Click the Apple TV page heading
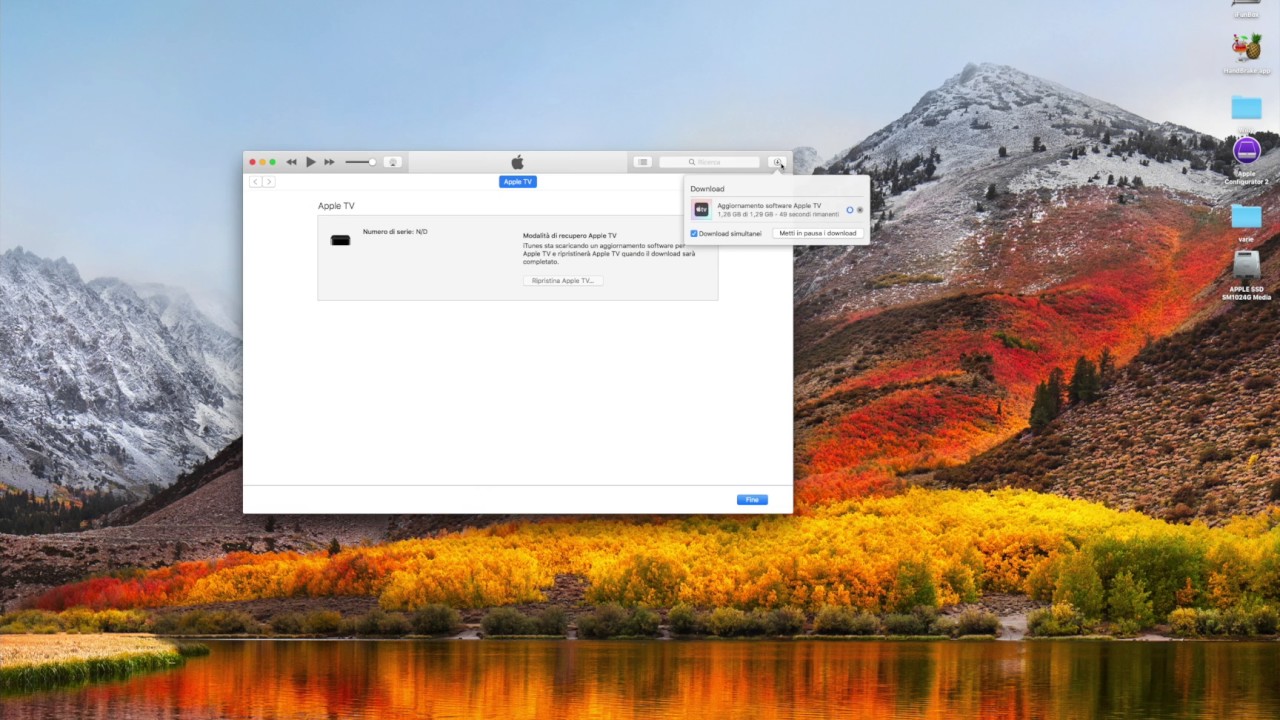Image resolution: width=1280 pixels, height=720 pixels. pos(336,206)
